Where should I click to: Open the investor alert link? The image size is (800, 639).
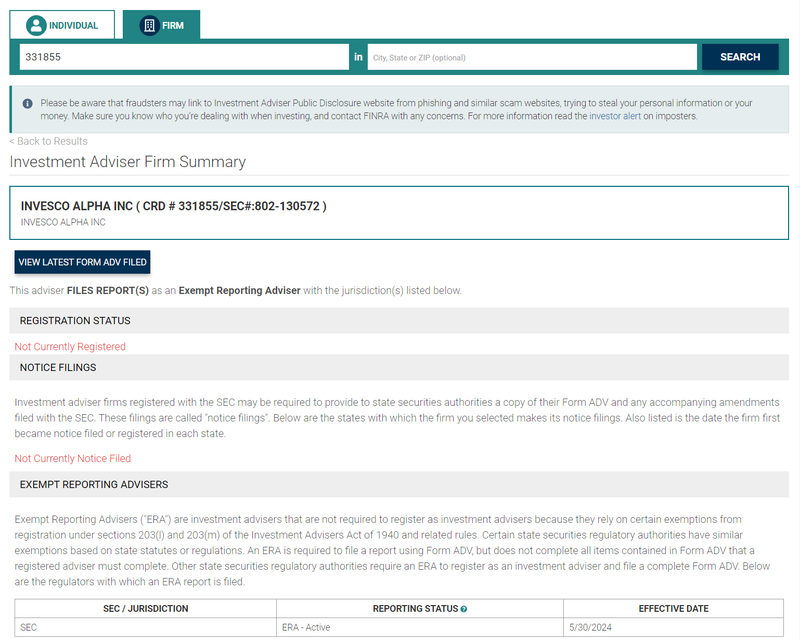[615, 116]
